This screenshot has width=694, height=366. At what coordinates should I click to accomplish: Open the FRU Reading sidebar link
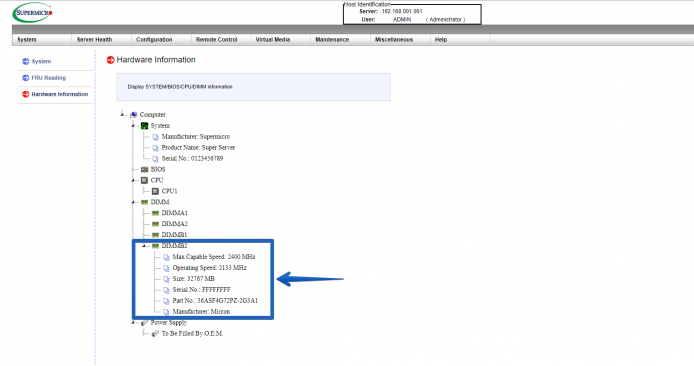pyautogui.click(x=48, y=78)
